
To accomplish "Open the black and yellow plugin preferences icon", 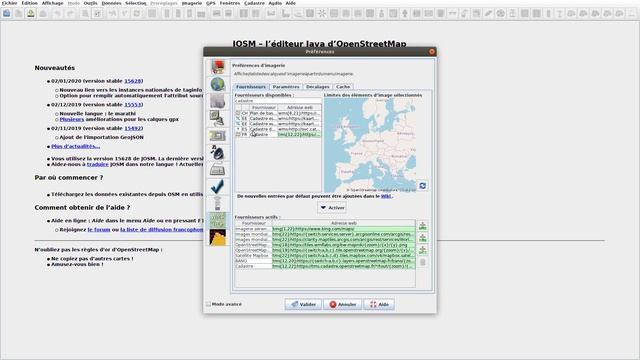I will click(218, 238).
